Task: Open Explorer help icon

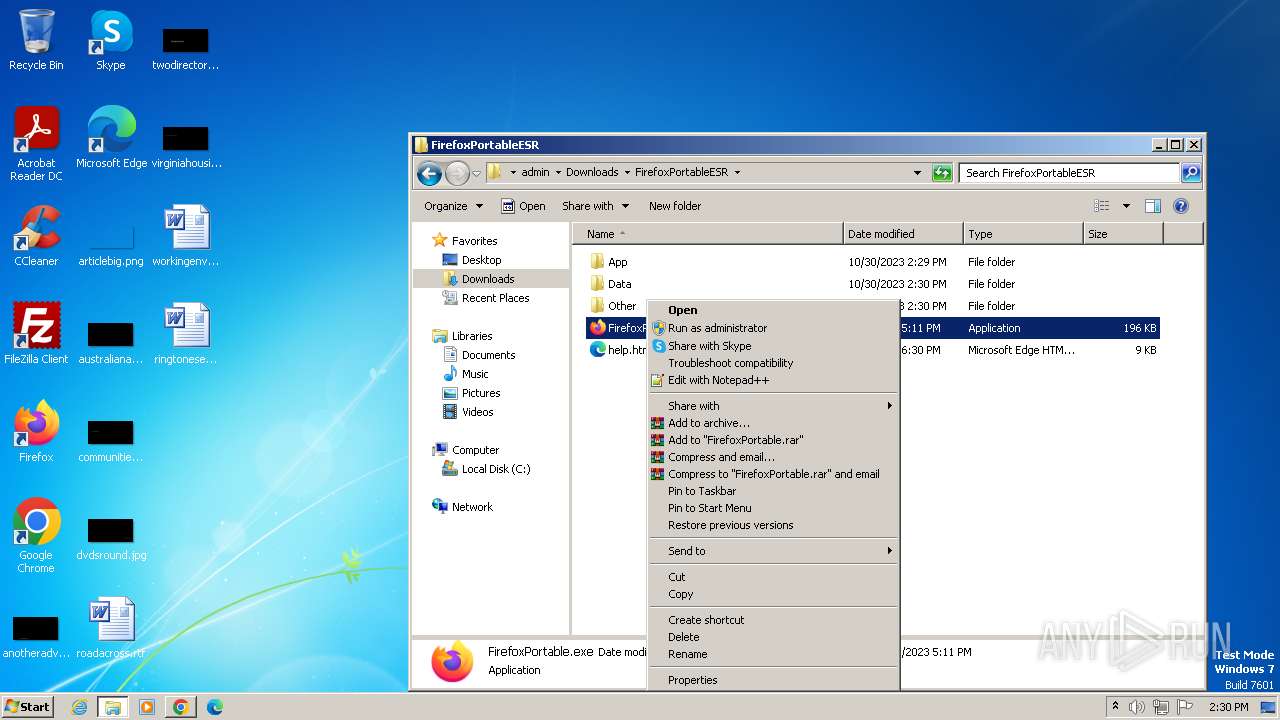Action: point(1181,206)
